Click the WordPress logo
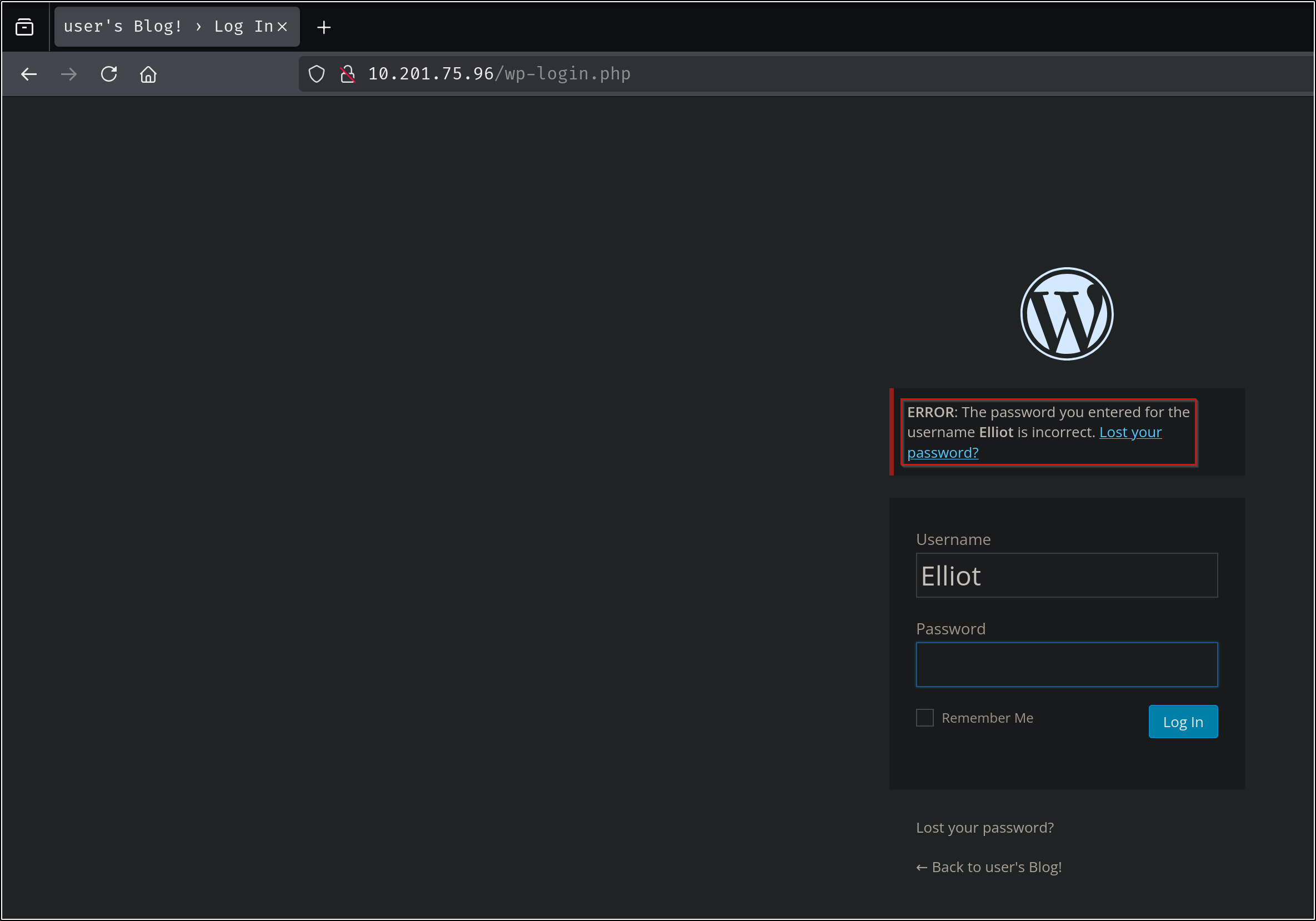Screen dimensions: 1316x921 tap(1067, 313)
